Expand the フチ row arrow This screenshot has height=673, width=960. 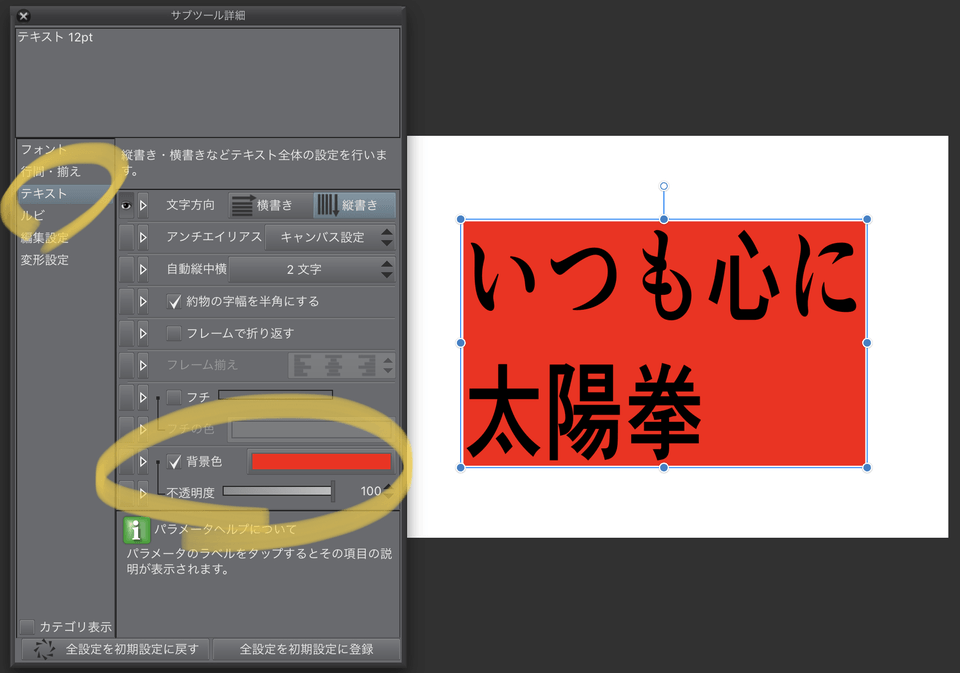pyautogui.click(x=143, y=397)
